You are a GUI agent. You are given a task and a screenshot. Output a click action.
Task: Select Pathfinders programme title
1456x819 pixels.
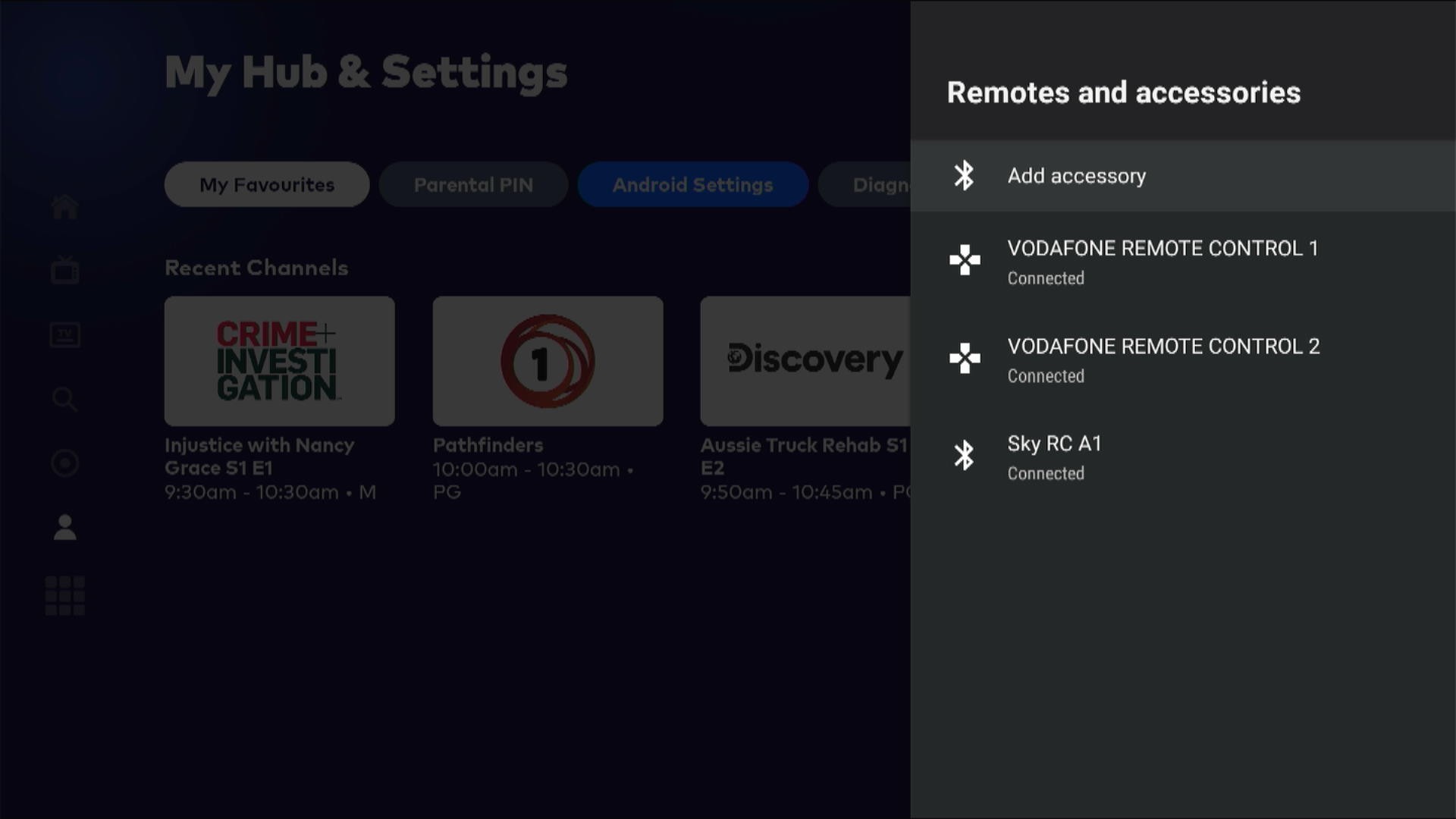coord(488,445)
